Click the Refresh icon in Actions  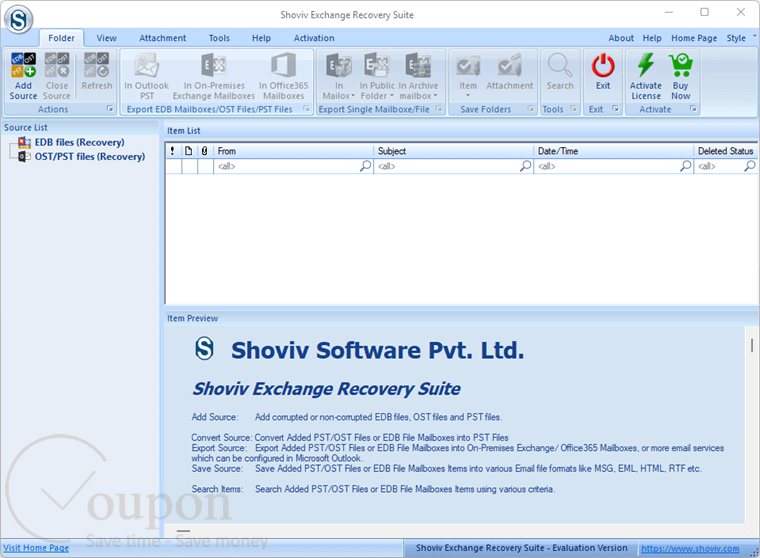tap(96, 65)
